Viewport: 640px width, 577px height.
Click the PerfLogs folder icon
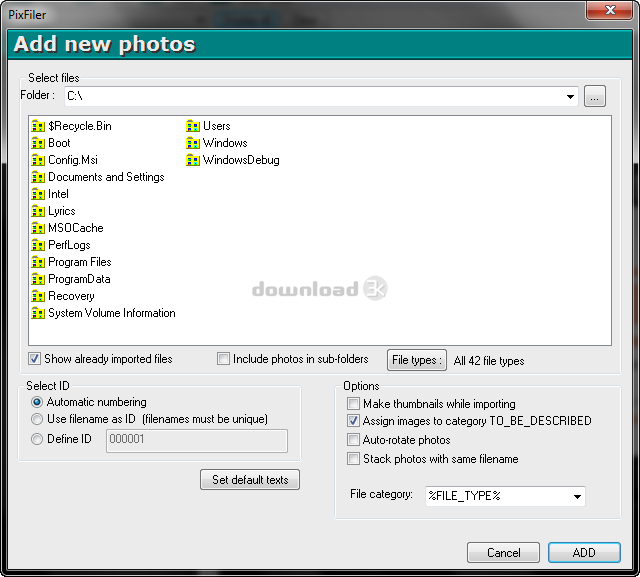tap(38, 245)
